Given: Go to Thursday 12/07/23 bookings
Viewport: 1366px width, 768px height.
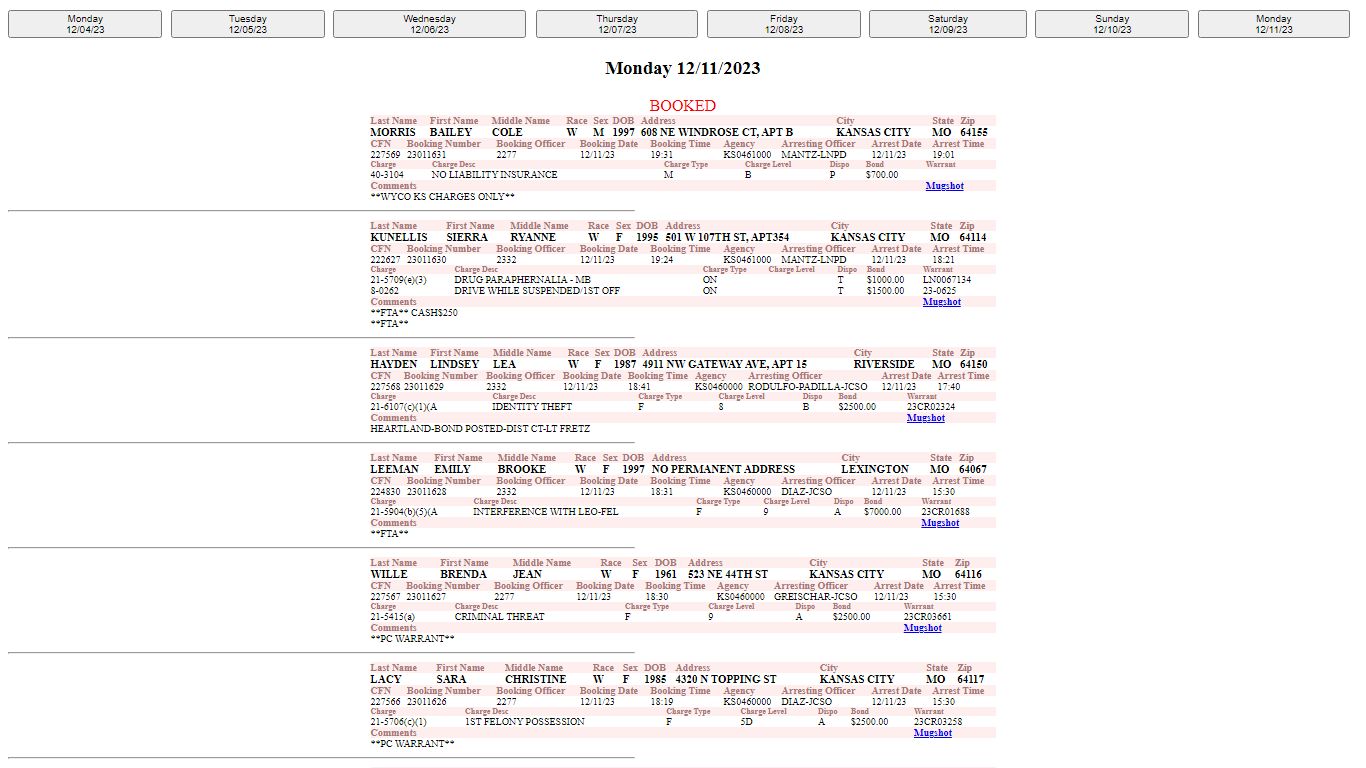Looking at the screenshot, I should [617, 24].
